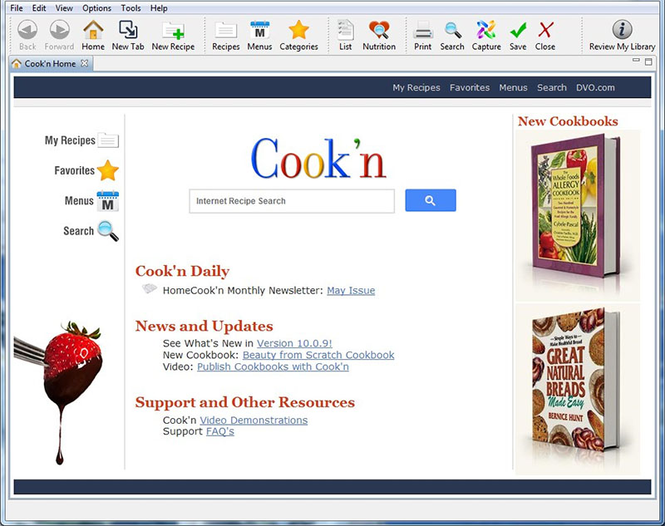665x526 pixels.
Task: Open the Beauty from Scratch Cookbook link
Action: pos(318,355)
